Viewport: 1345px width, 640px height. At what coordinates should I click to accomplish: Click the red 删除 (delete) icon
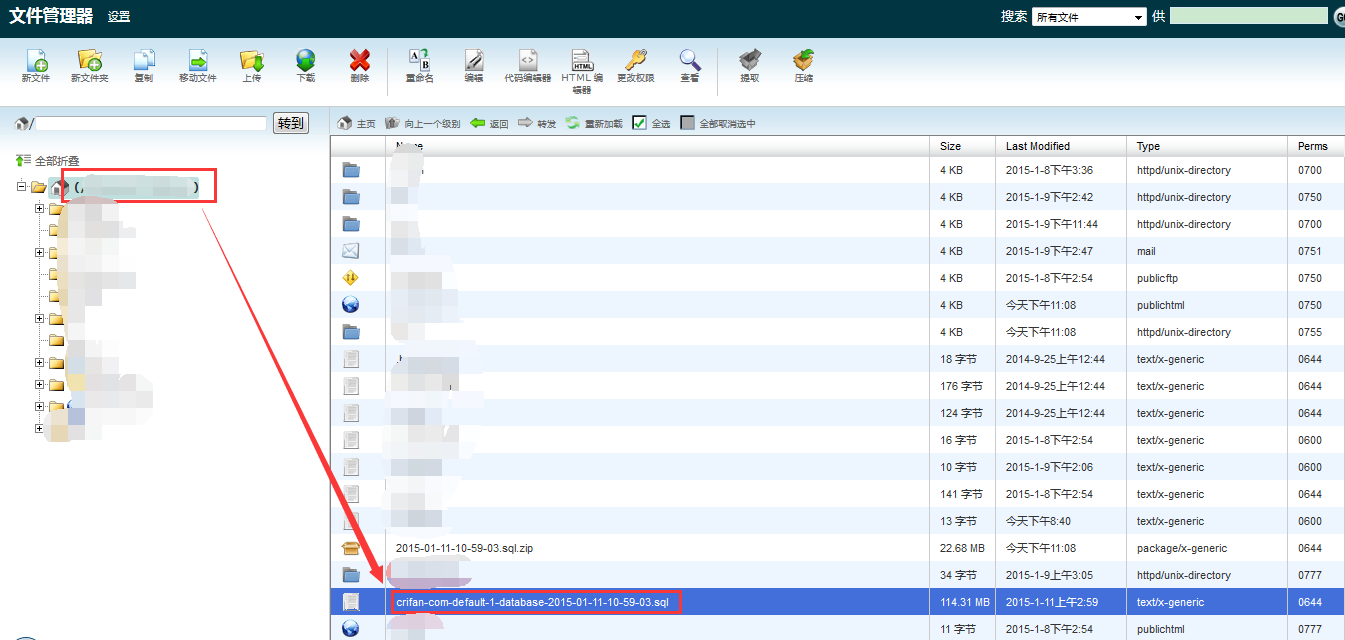359,60
